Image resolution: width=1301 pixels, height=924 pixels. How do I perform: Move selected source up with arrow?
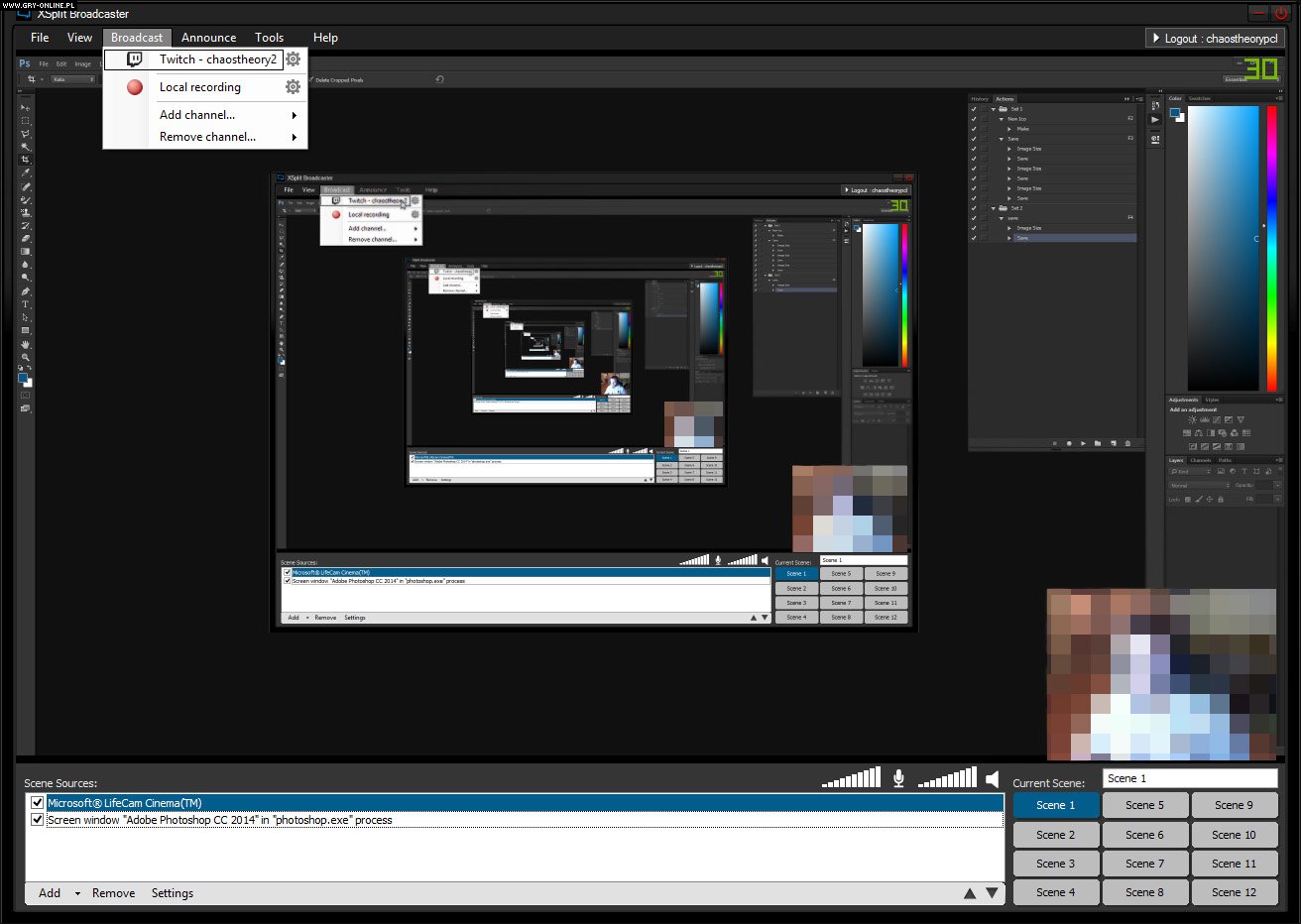970,893
